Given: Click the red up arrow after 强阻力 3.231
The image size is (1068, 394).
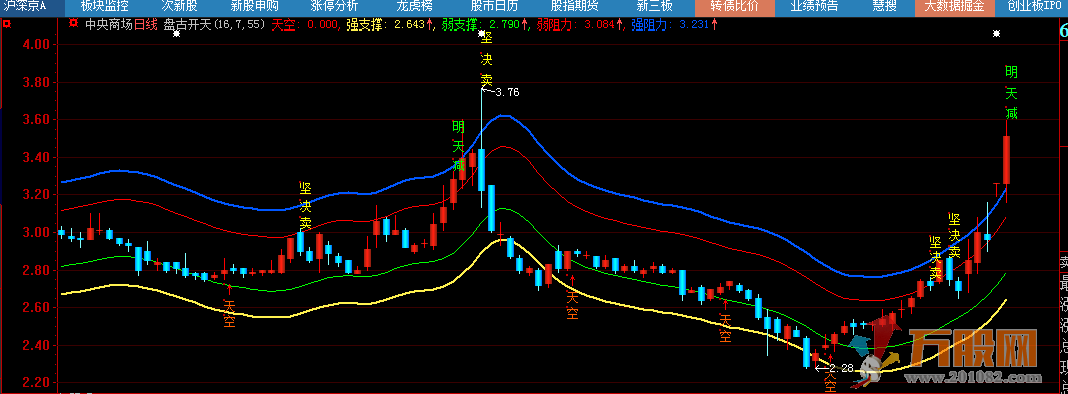Looking at the screenshot, I should (x=714, y=25).
